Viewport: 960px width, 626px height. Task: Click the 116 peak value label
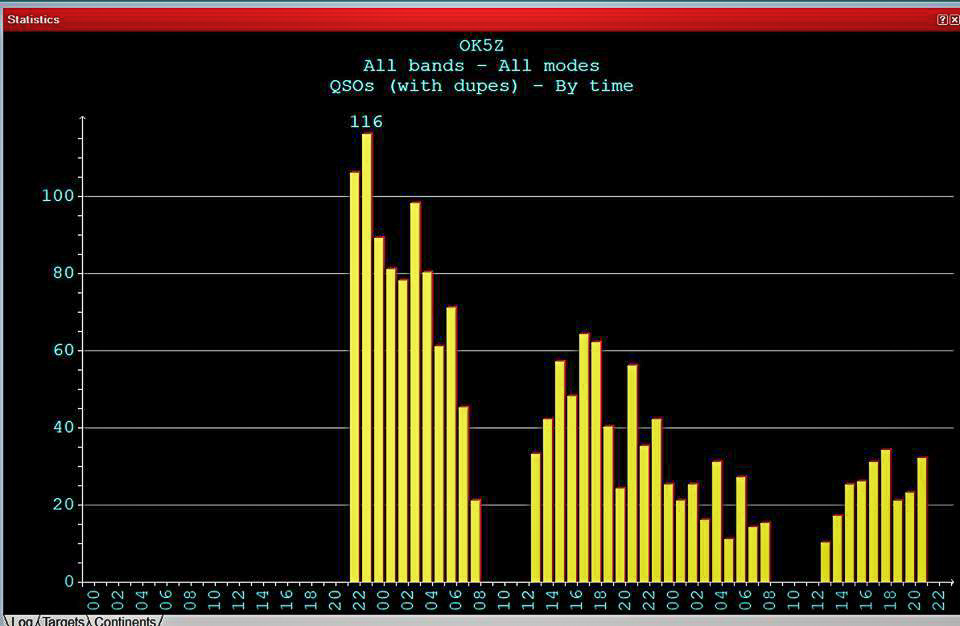coord(366,122)
